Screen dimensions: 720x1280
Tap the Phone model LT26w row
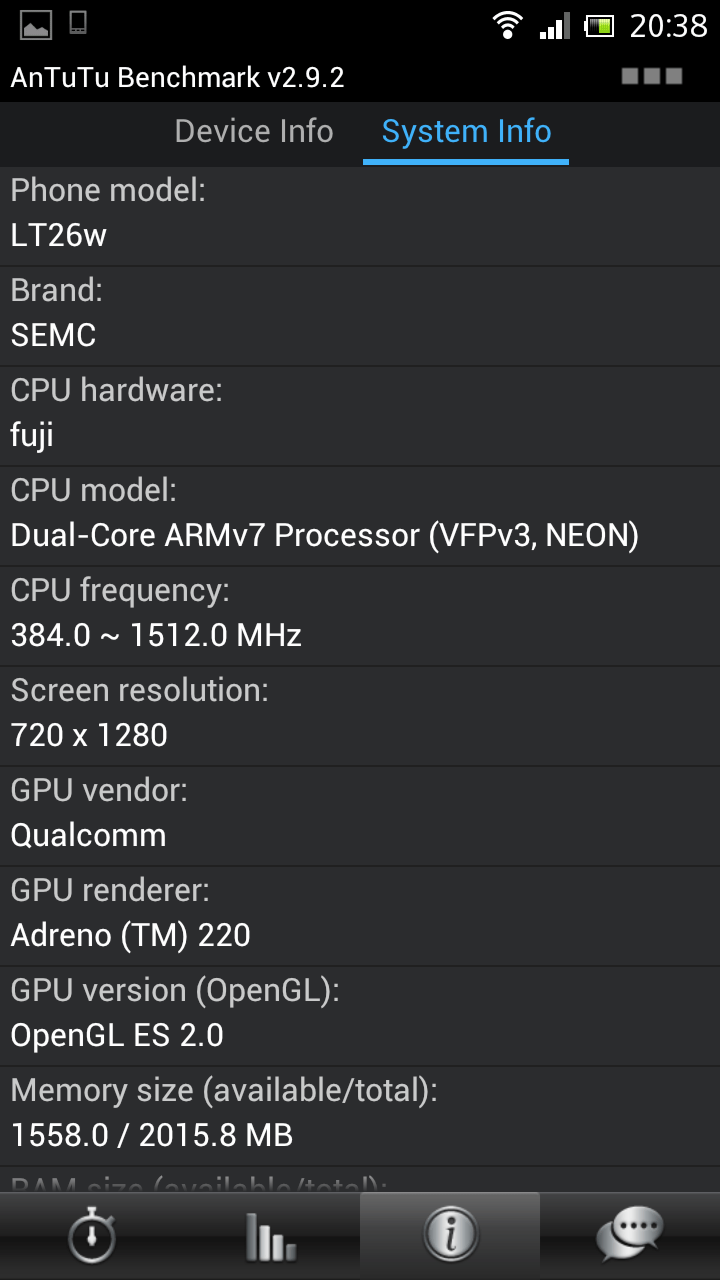(360, 215)
